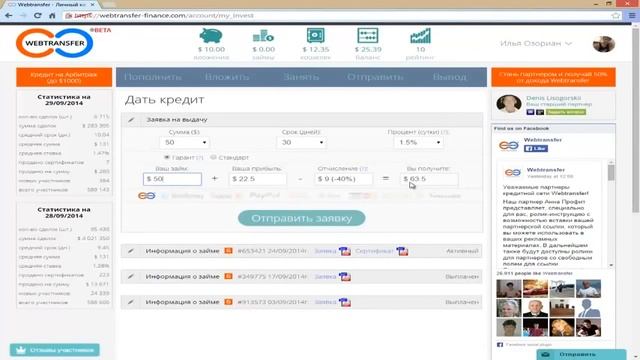Click Denis Lisogorskii partner avatar

pos(509,104)
